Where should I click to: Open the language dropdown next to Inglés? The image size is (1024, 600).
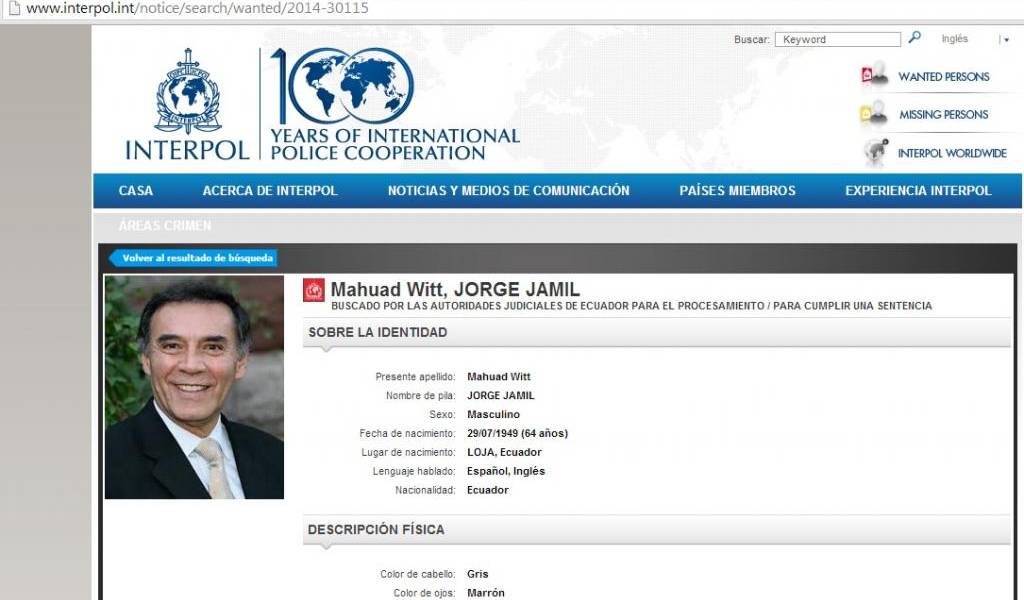point(1004,39)
